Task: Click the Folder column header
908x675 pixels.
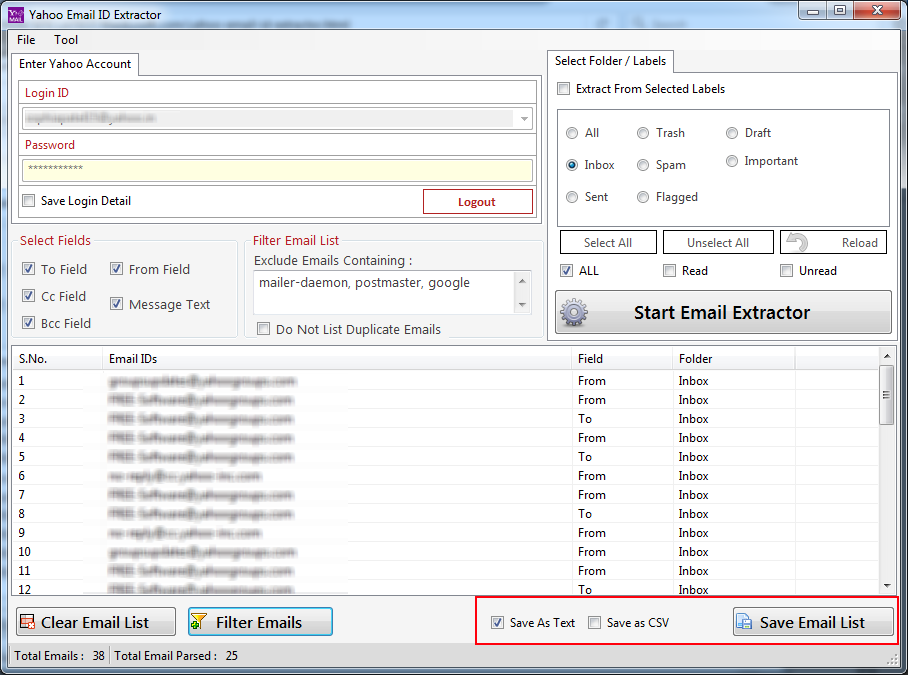Action: tap(734, 359)
